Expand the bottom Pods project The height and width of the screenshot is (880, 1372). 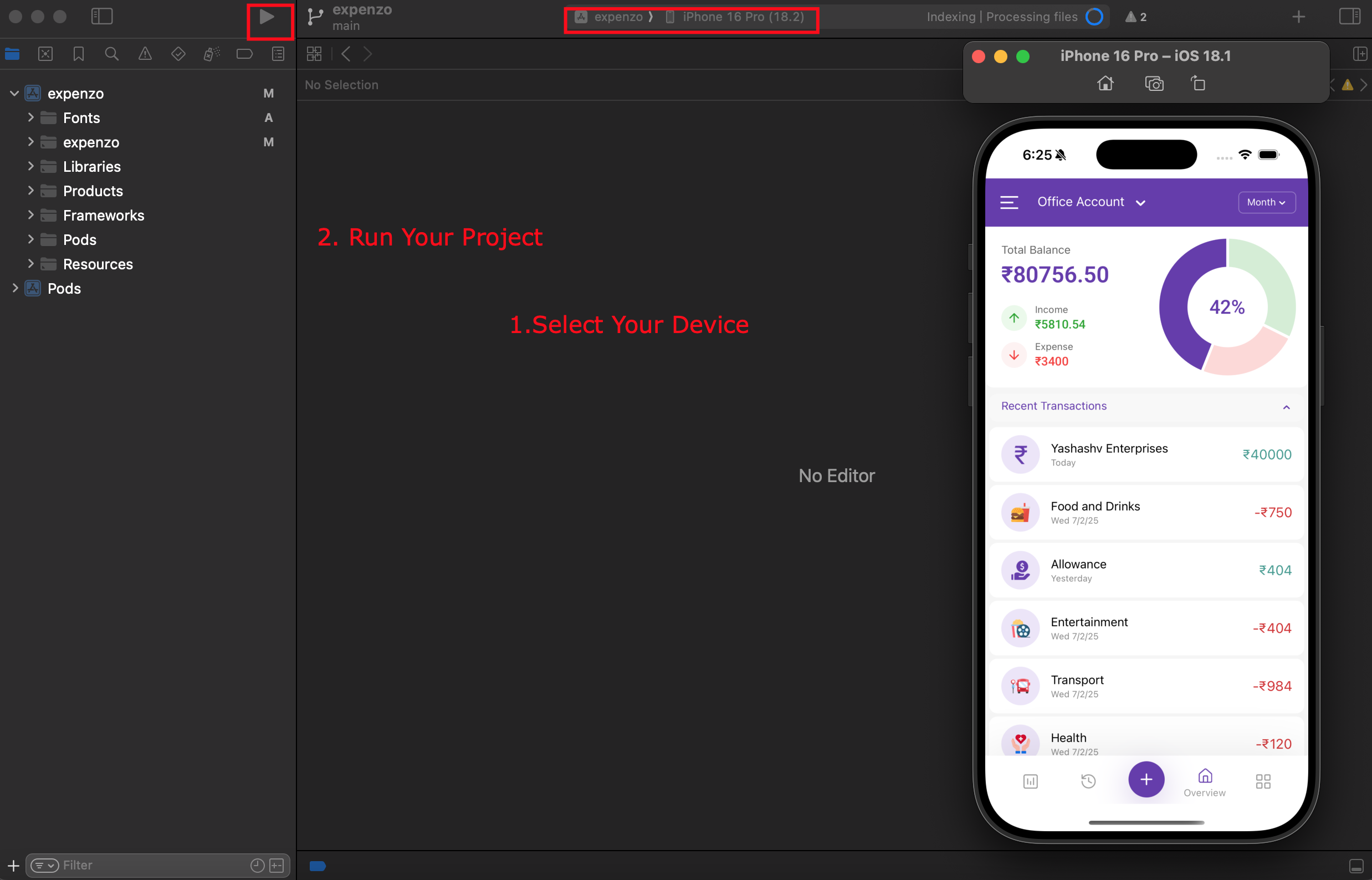click(14, 288)
